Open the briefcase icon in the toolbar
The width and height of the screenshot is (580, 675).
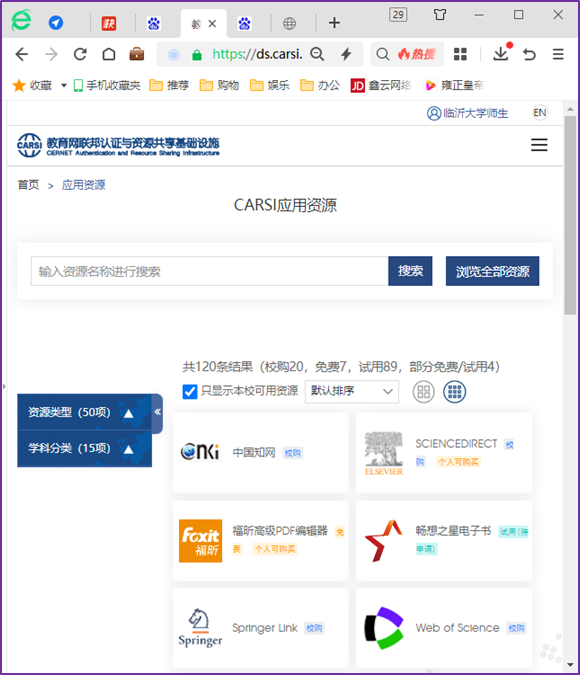pyautogui.click(x=137, y=54)
